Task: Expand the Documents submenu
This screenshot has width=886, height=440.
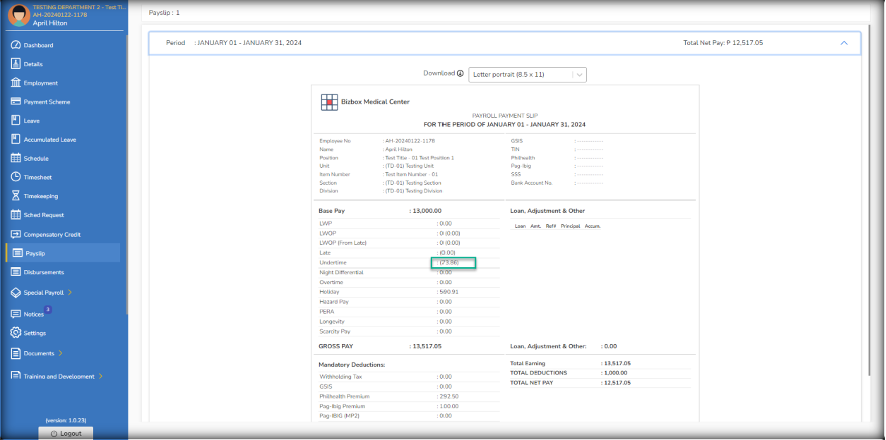Action: (x=60, y=353)
